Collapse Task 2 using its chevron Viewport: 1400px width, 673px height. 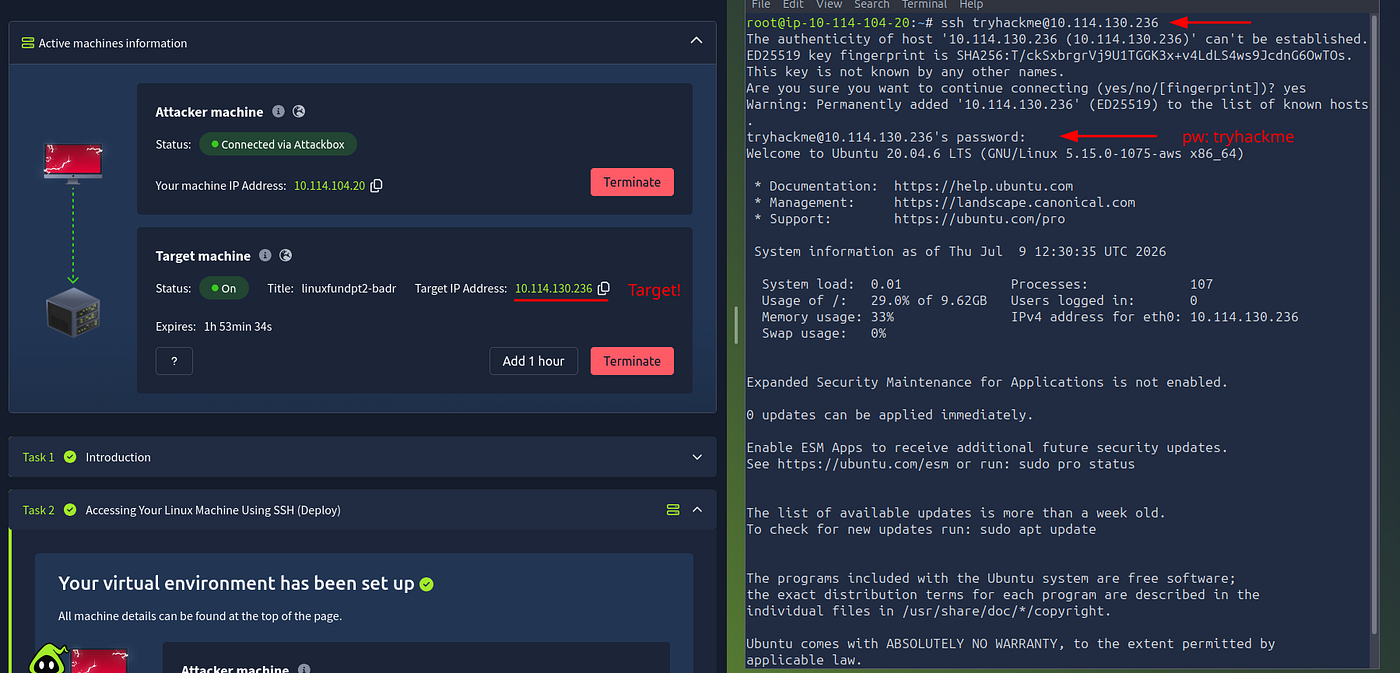point(697,509)
